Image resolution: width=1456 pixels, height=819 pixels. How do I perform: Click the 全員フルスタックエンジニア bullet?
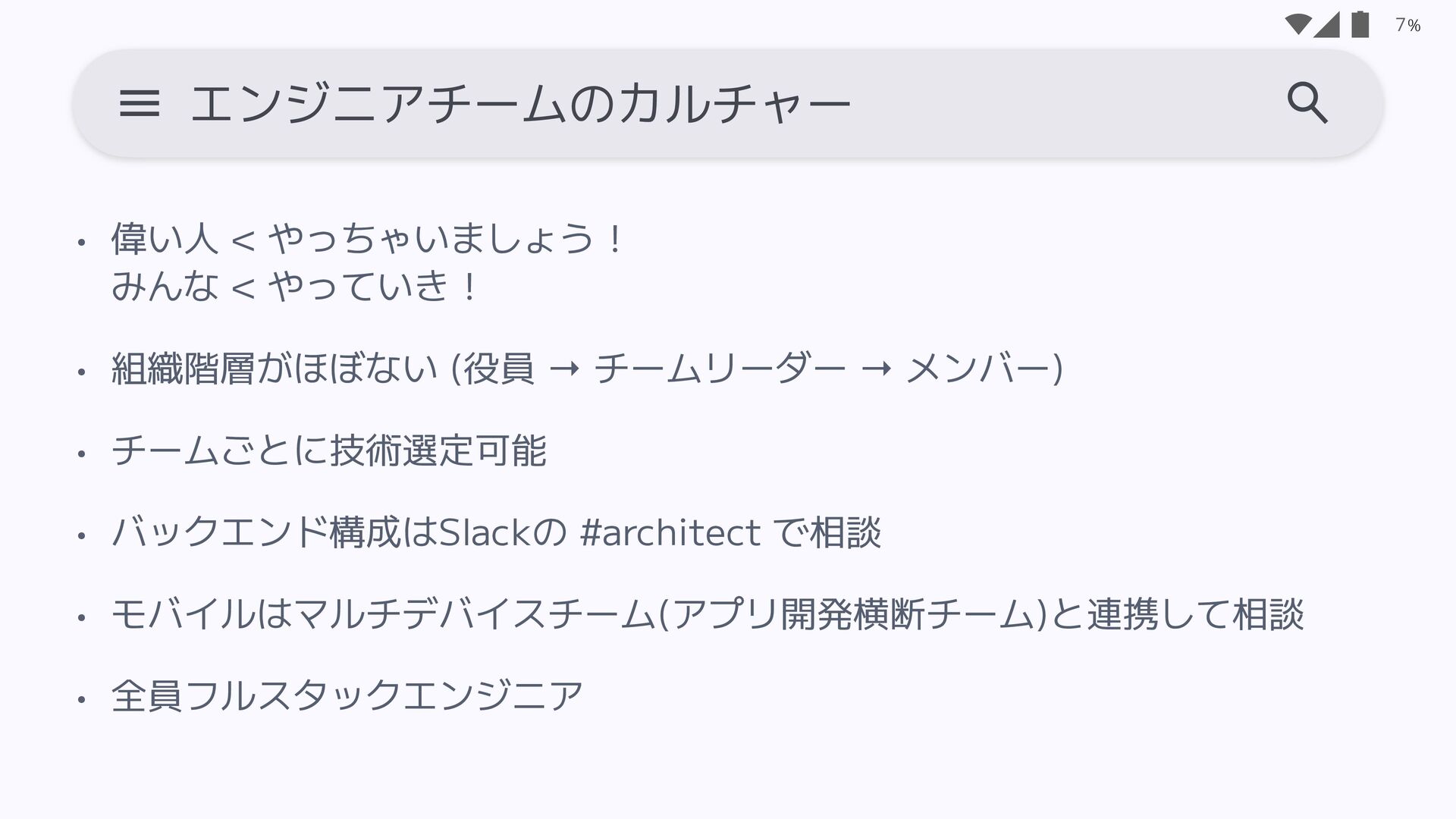(347, 696)
